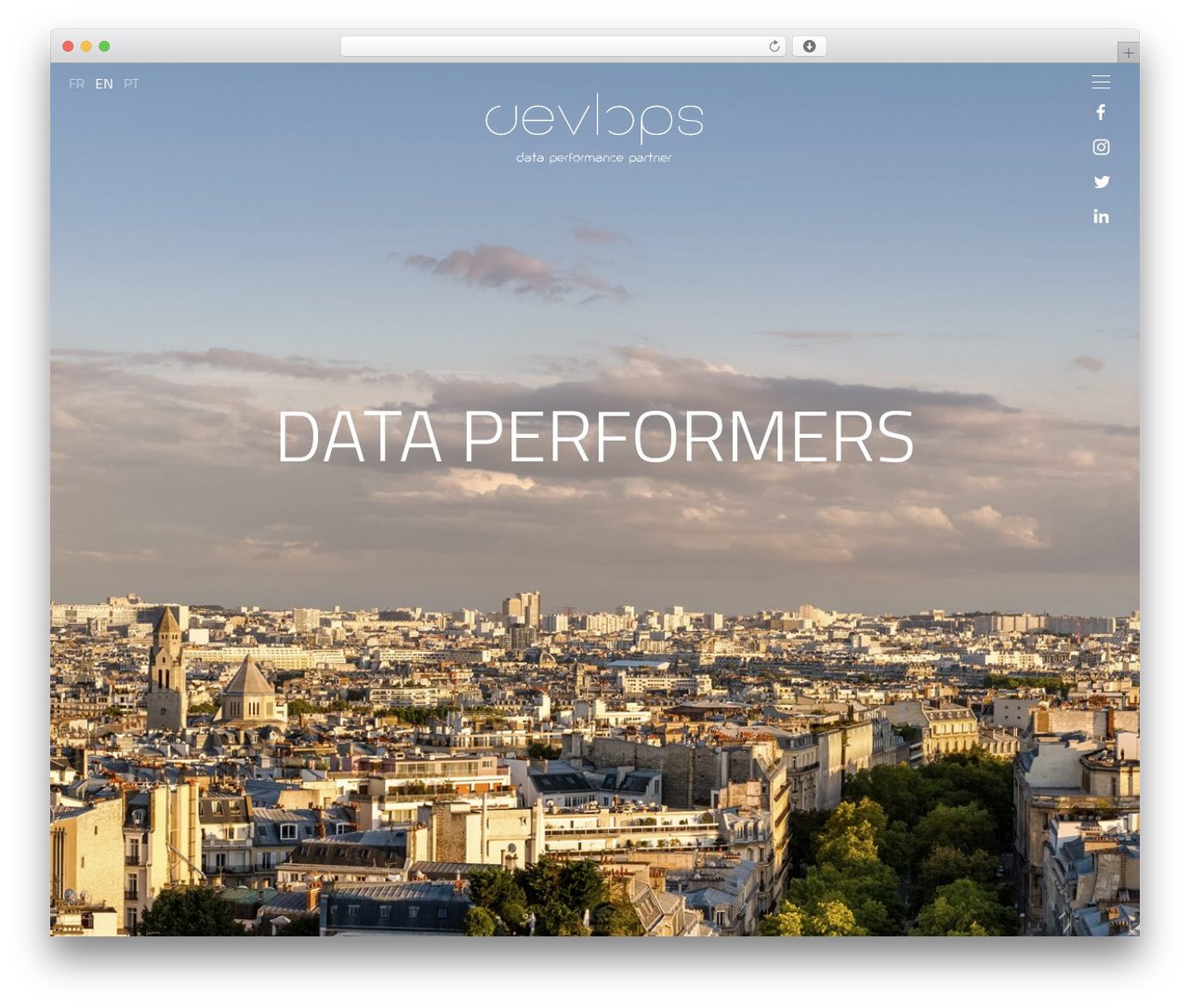Close the browser window with red button
This screenshot has height=1008, width=1190.
(68, 46)
